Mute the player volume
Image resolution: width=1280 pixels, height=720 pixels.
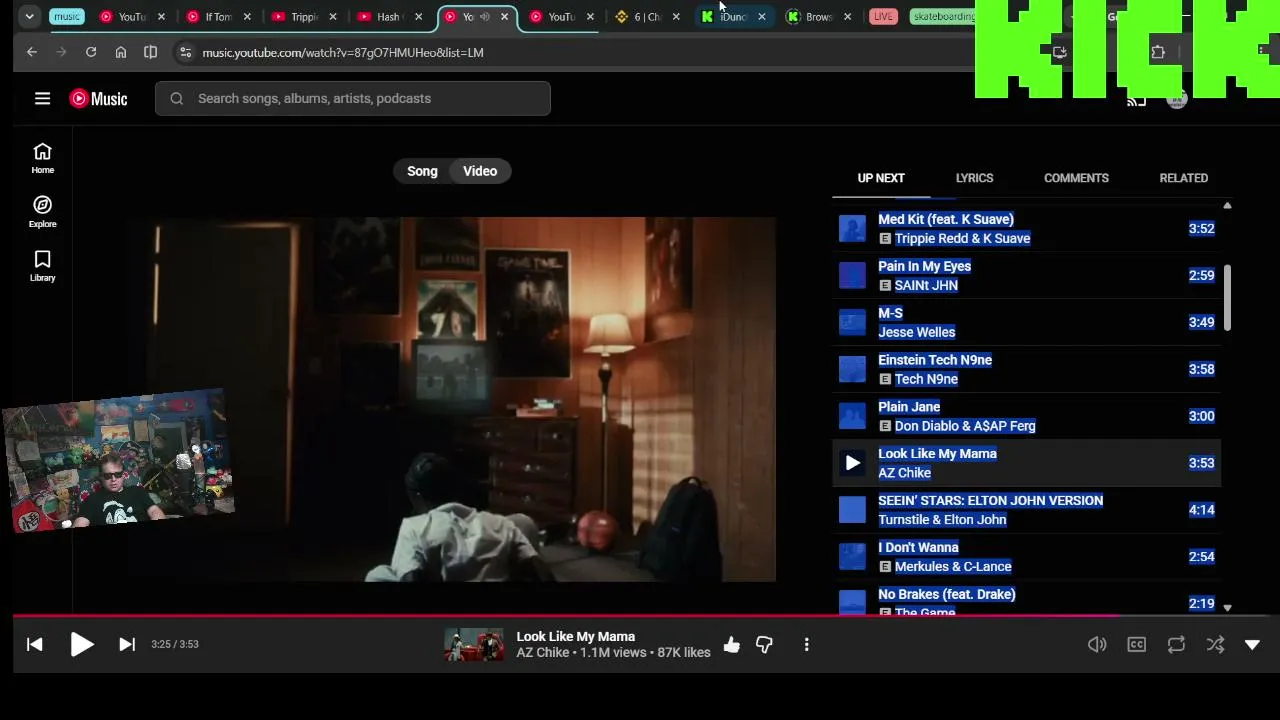click(x=1097, y=645)
